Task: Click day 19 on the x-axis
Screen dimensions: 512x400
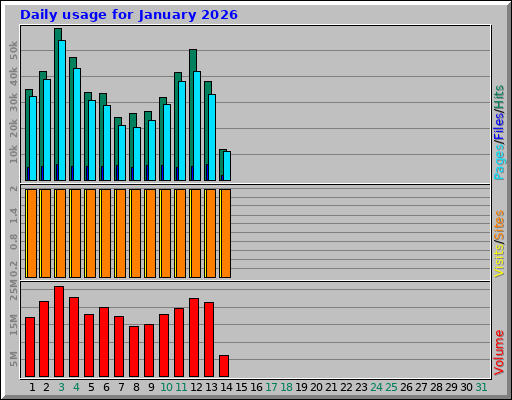Action: click(301, 387)
